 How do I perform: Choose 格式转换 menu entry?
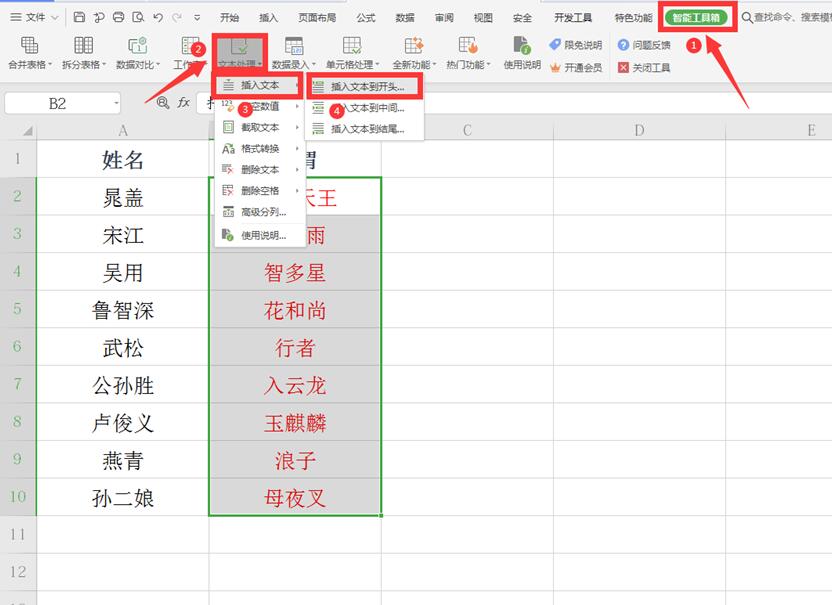259,149
